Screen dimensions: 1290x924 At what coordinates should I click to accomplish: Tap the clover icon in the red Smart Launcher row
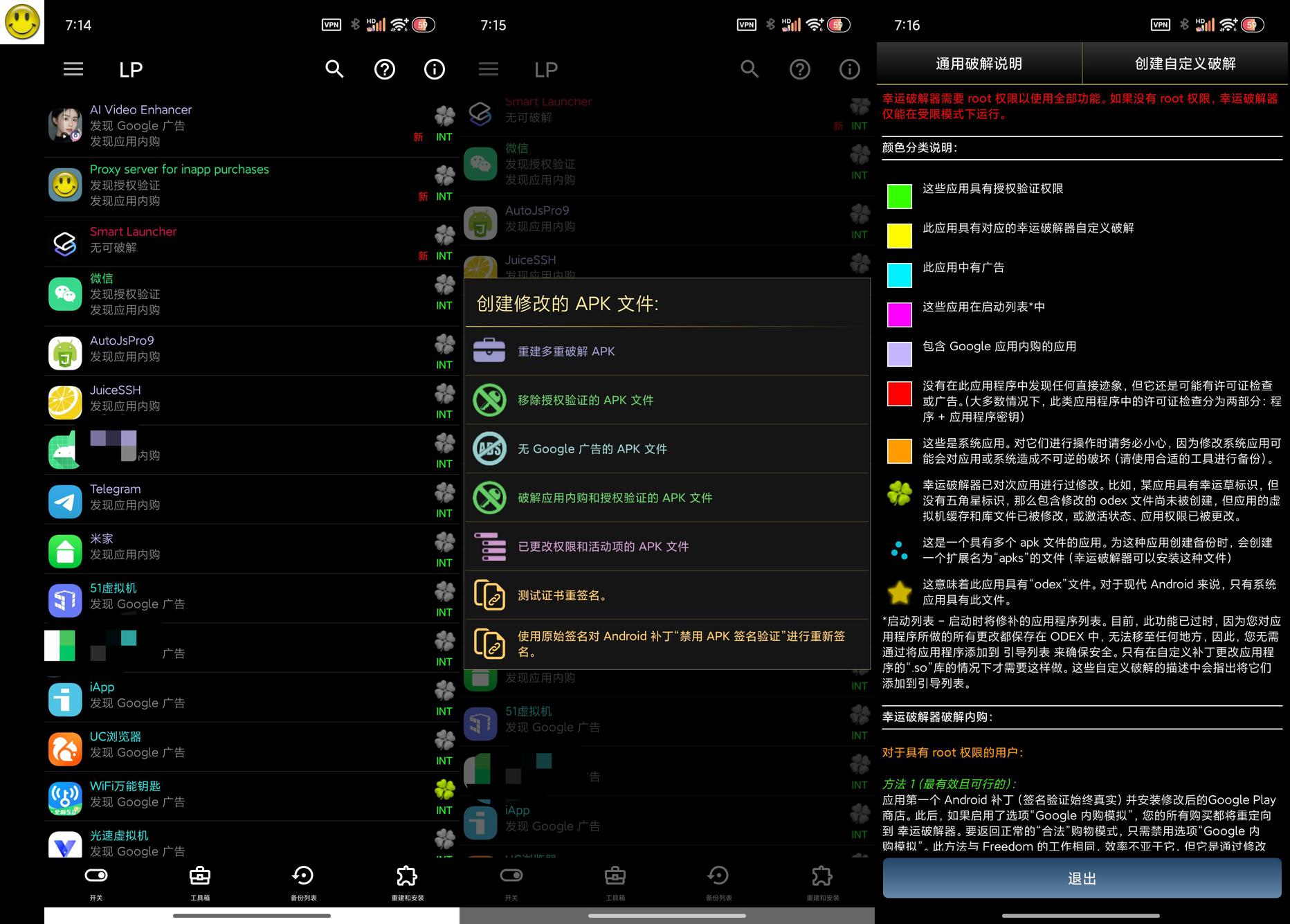pyautogui.click(x=444, y=235)
